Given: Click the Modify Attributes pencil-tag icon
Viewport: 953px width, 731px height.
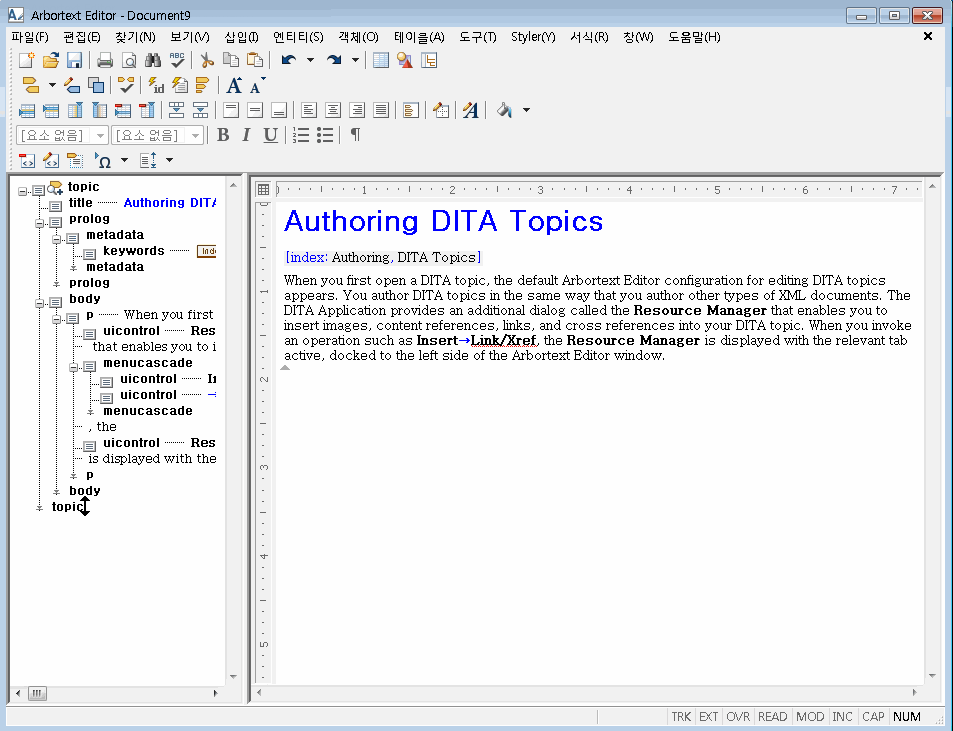Looking at the screenshot, I should (x=72, y=85).
